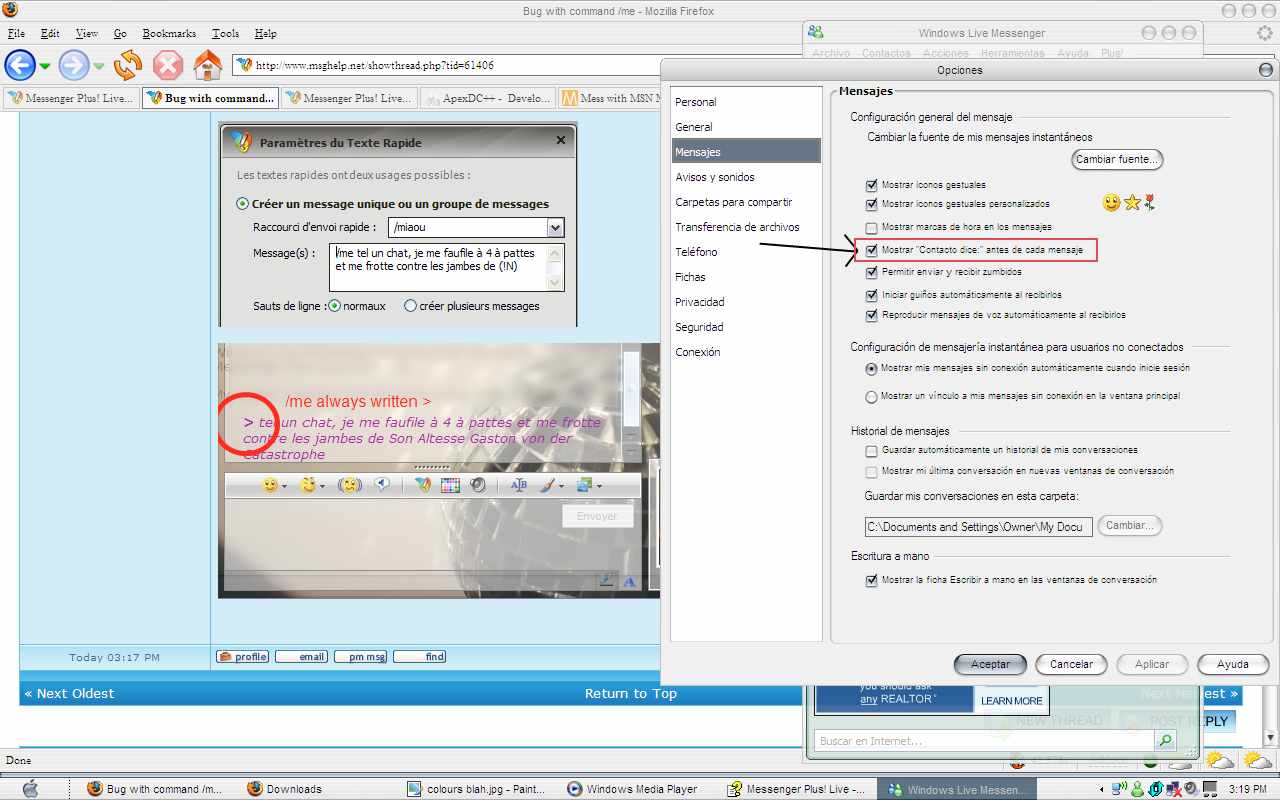The width and height of the screenshot is (1280, 800).
Task: Open the Back button history dropdown arrow
Action: (45, 67)
